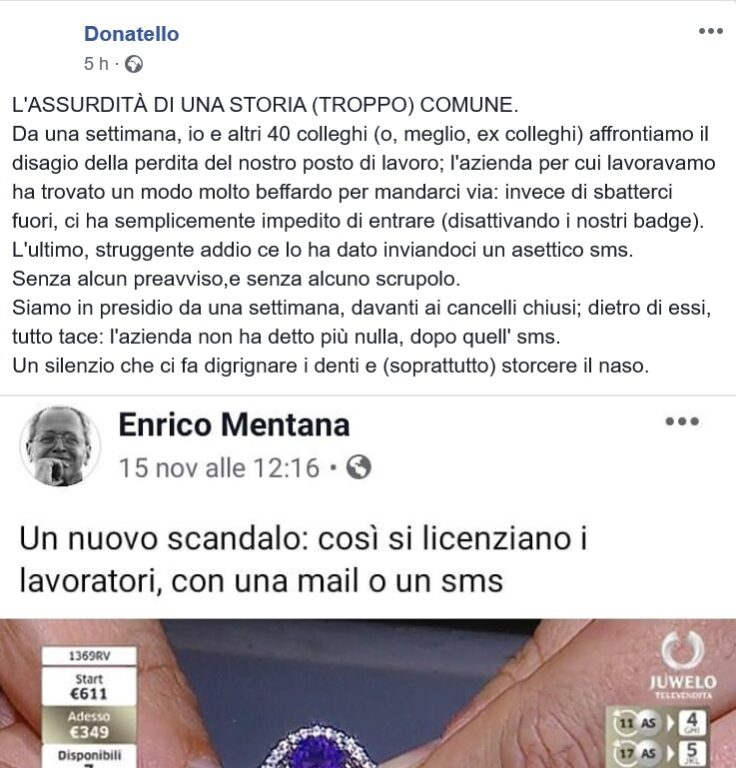Click Enrico Mentana's profile picture
736x768 pixels.
coord(60,446)
